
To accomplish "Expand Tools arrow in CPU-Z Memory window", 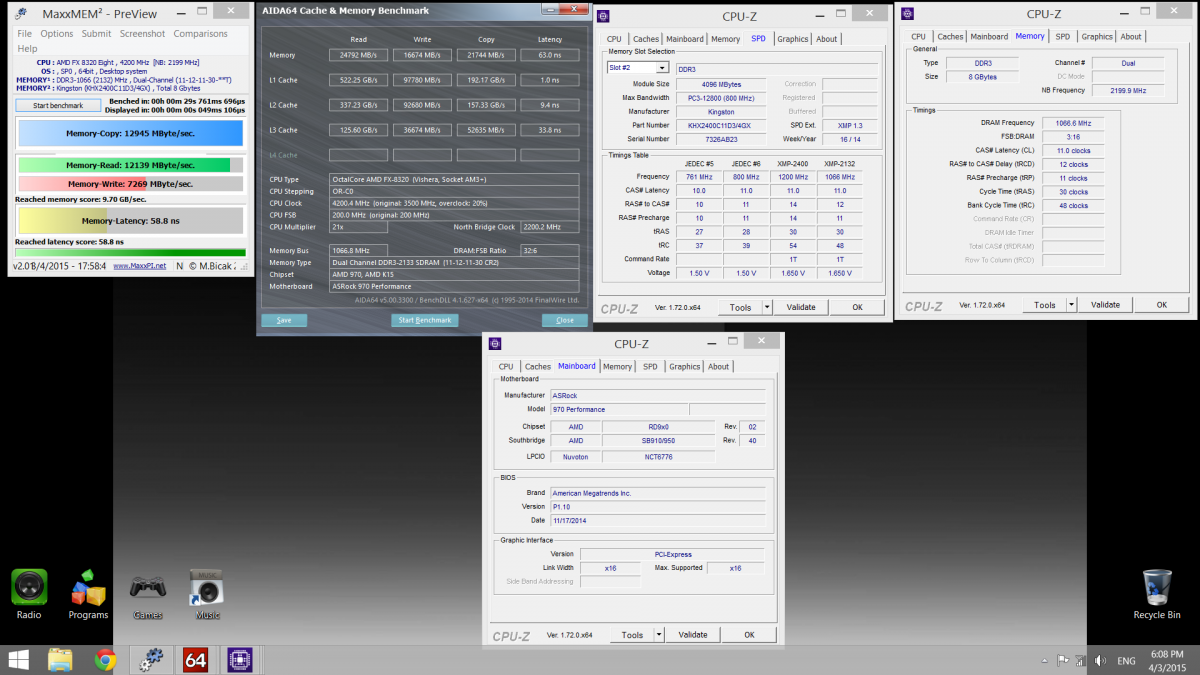I will click(x=1071, y=305).
